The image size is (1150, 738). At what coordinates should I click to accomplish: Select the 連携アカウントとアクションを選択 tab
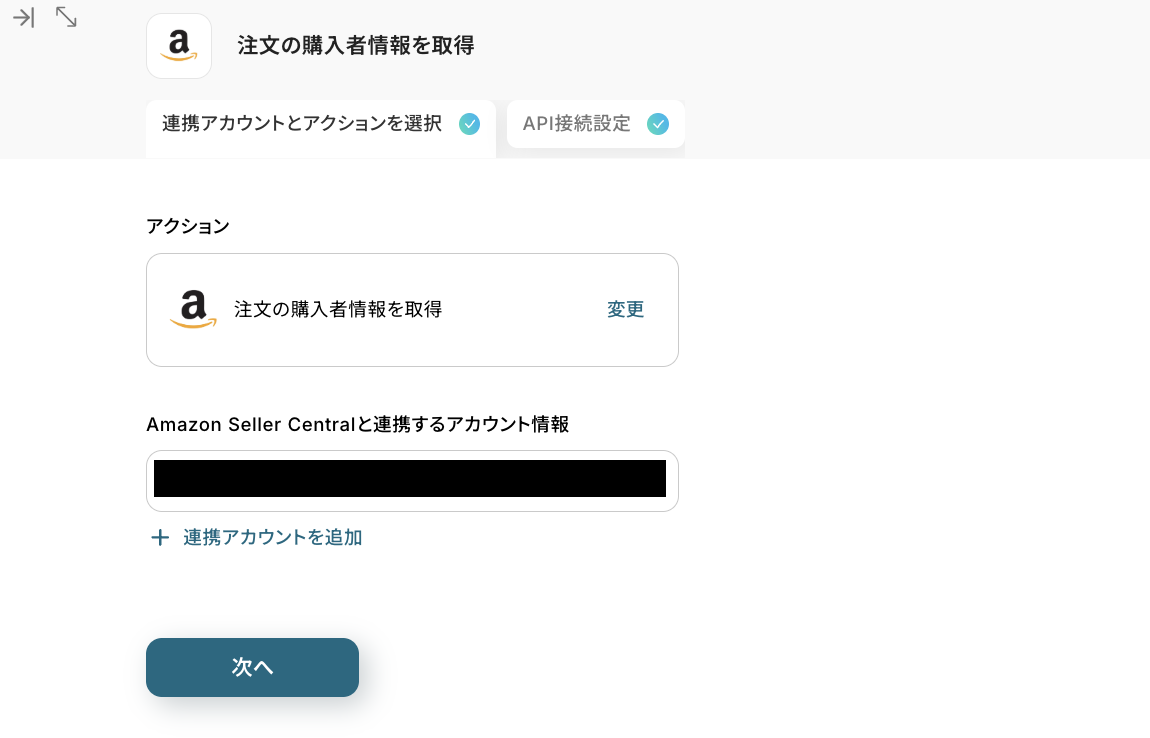(x=302, y=124)
